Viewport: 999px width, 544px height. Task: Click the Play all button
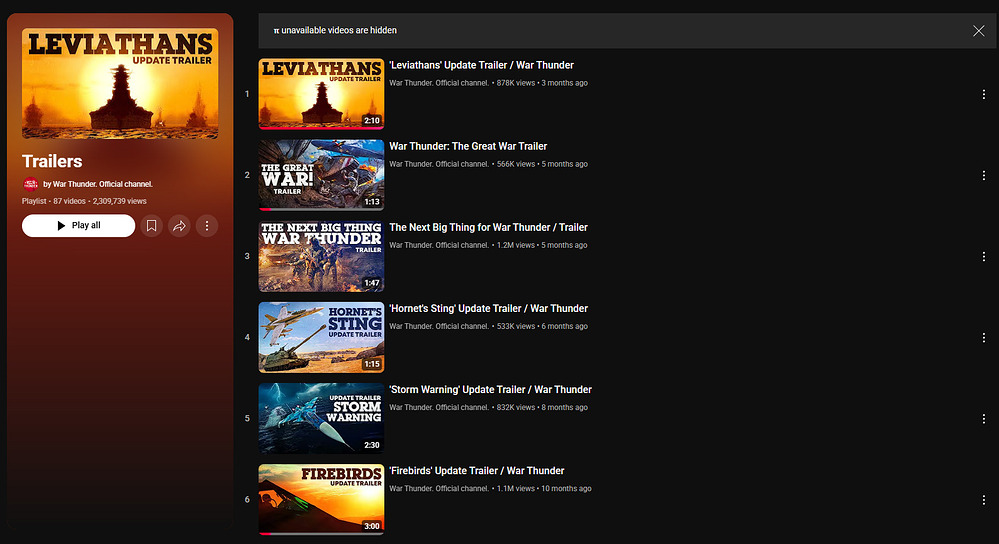[x=78, y=225]
